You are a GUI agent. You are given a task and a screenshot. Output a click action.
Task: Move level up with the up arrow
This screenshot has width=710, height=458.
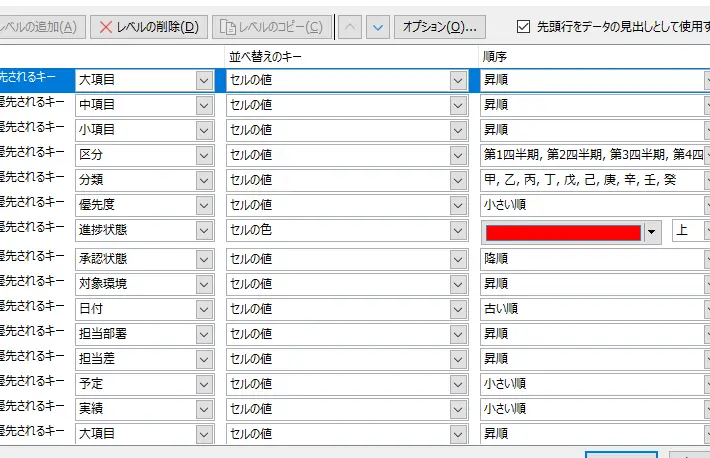pos(350,27)
